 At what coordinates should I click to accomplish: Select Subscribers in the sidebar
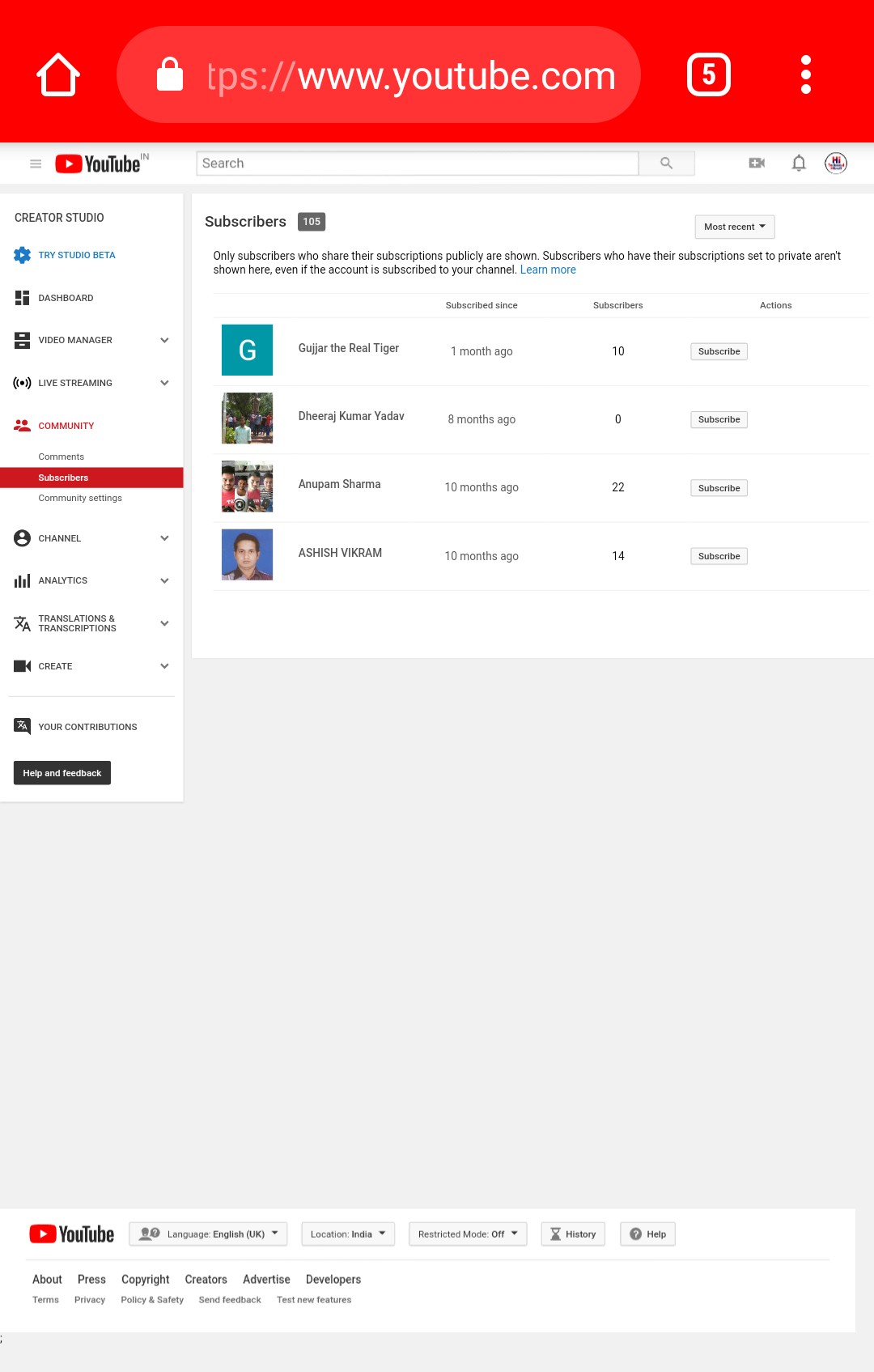click(91, 478)
